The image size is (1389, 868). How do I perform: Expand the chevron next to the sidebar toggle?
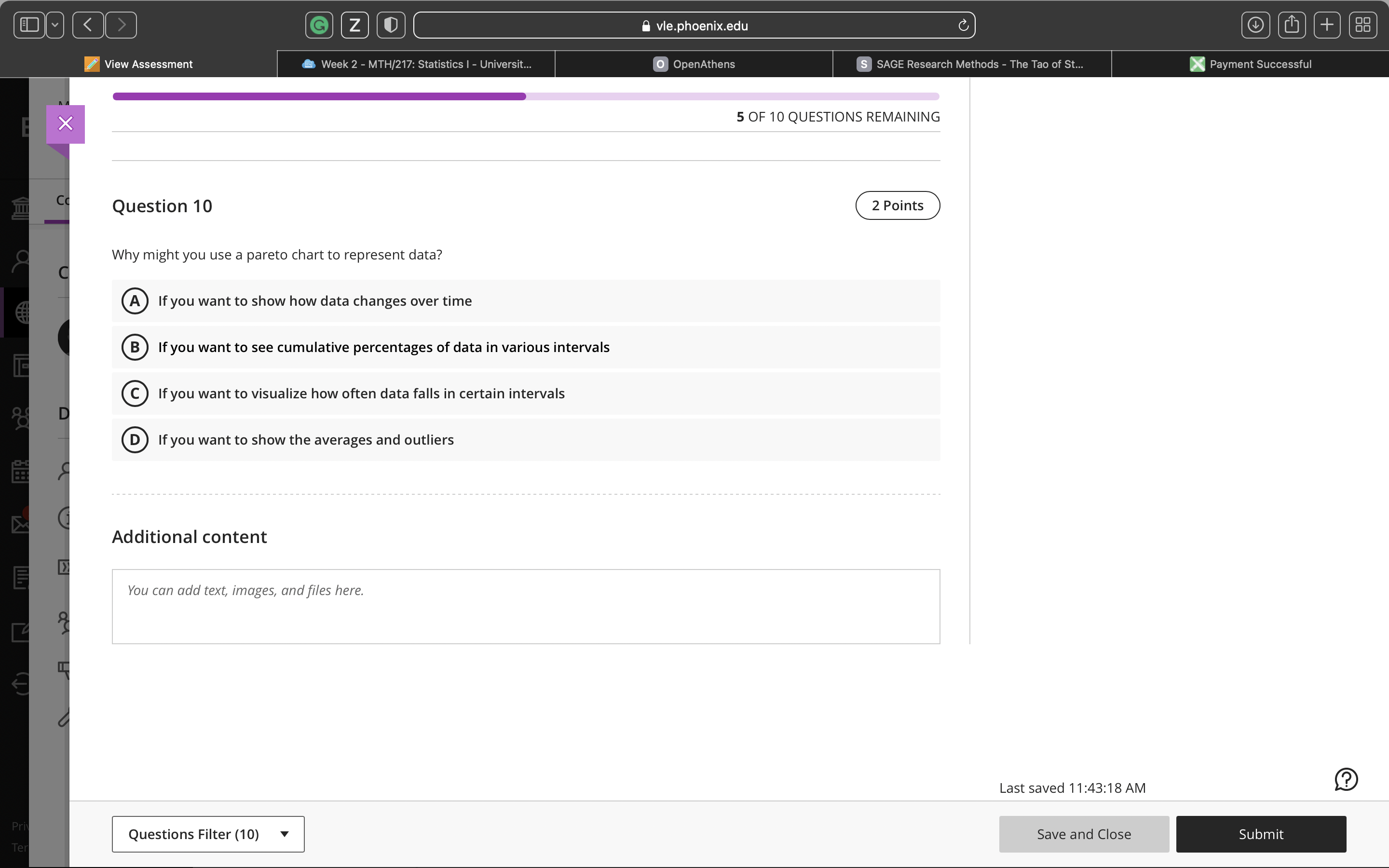coord(54,25)
